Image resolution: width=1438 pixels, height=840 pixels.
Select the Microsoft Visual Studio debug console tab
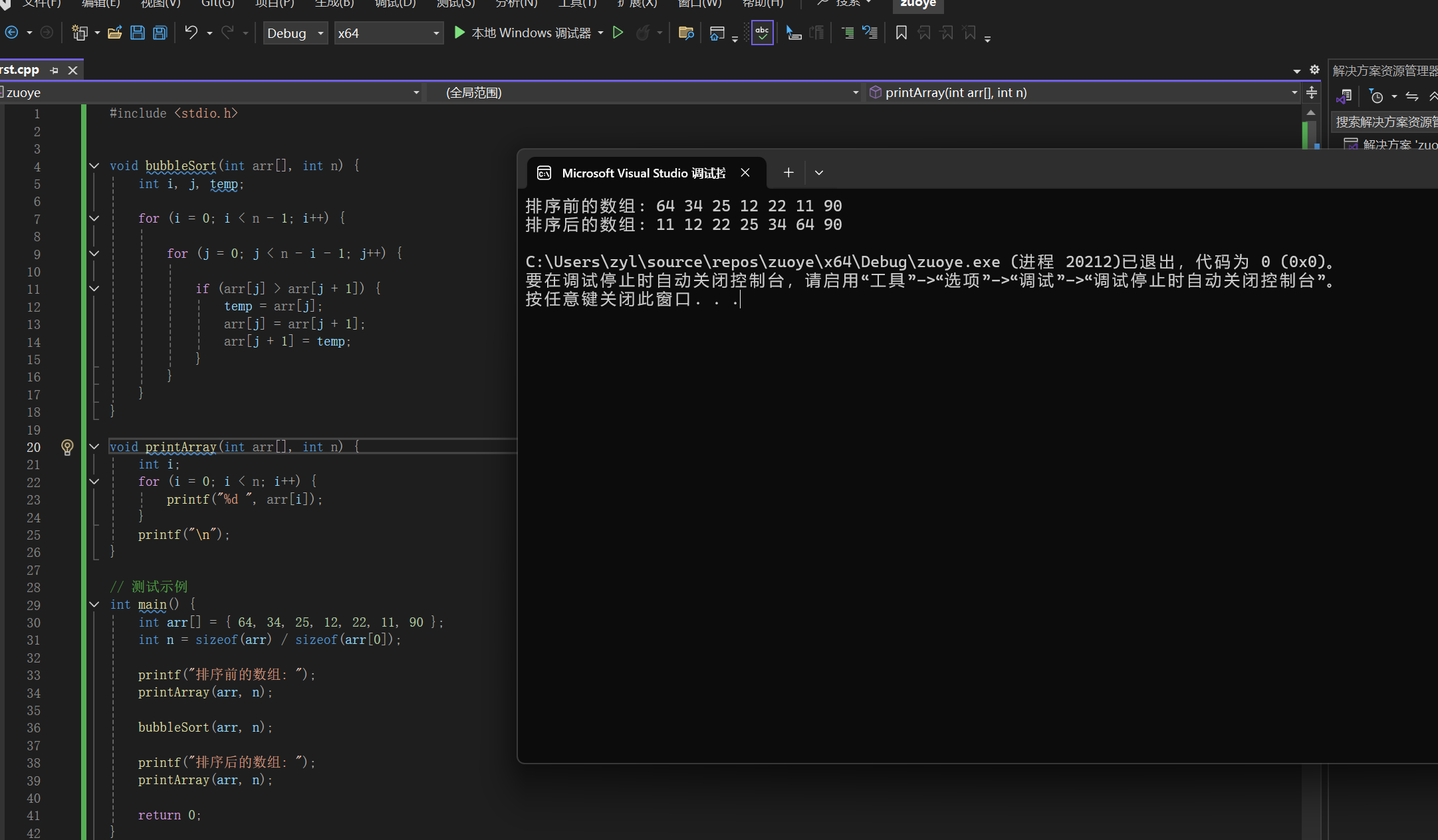642,173
